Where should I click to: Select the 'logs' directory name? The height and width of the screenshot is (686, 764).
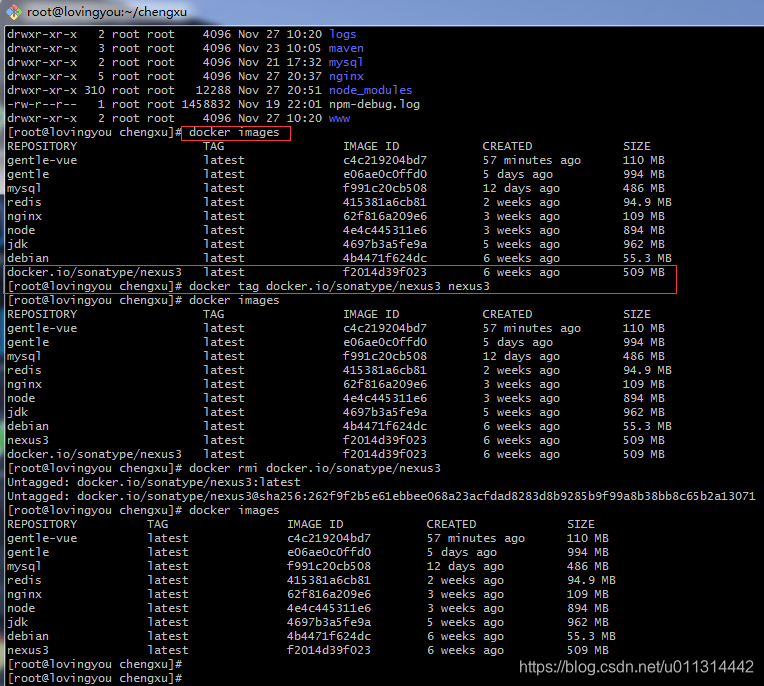click(343, 34)
